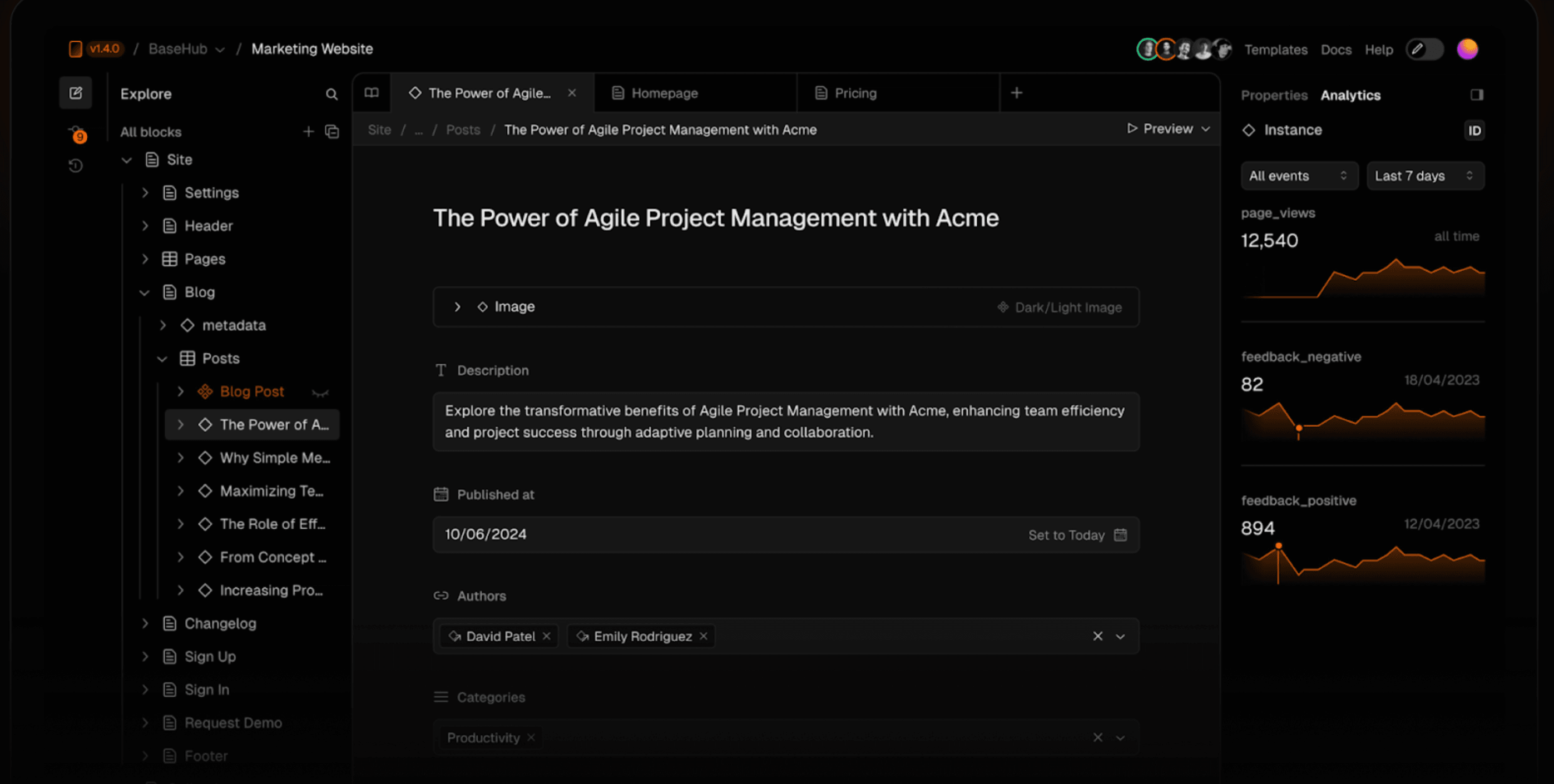Open the Last 7 days dropdown
This screenshot has width=1554, height=784.
coord(1424,176)
